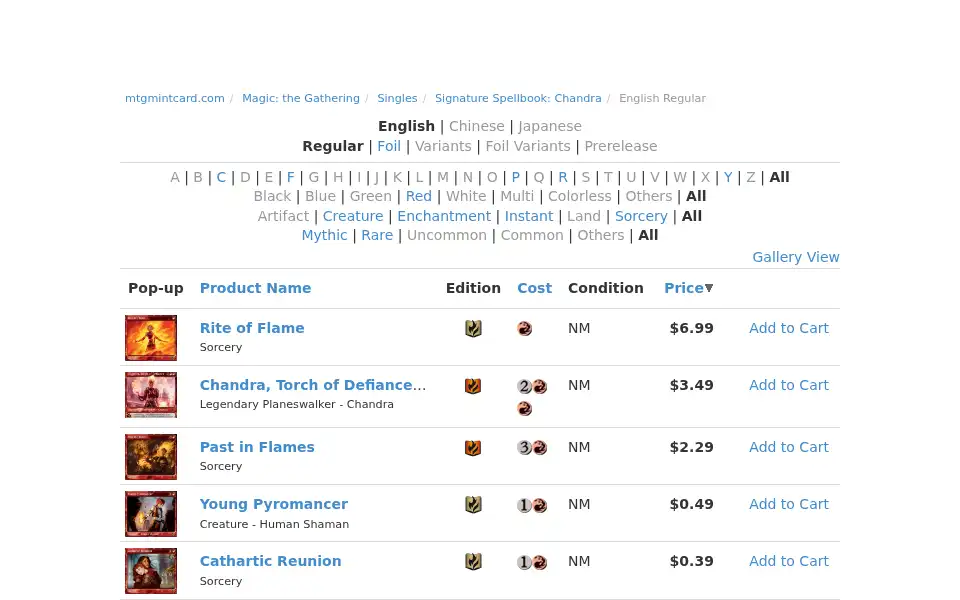Click the price sort descending arrow

[709, 288]
